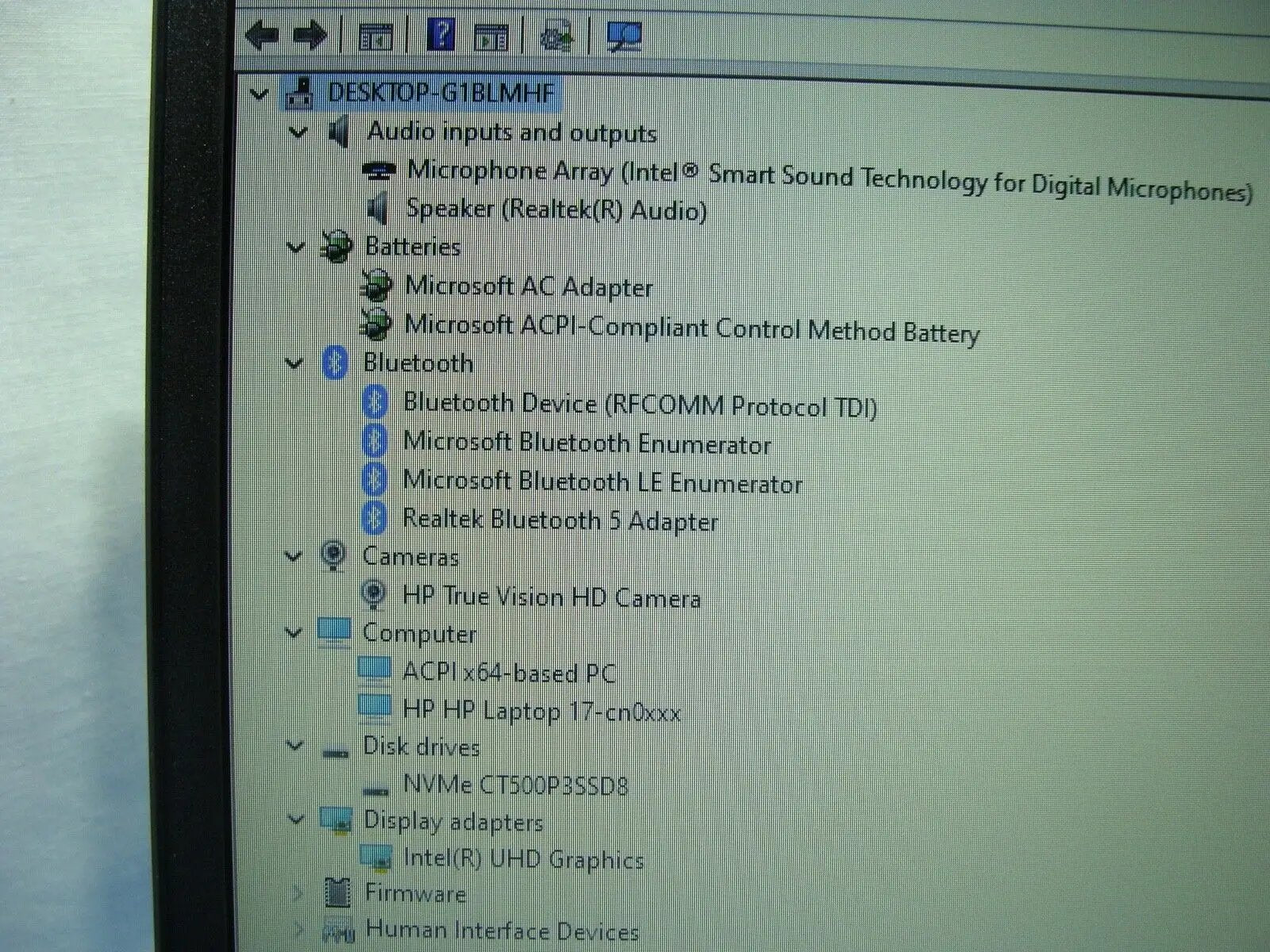Select Bluetooth Device (RFCOMM Protocol TDI)
The height and width of the screenshot is (952, 1270).
tap(640, 405)
